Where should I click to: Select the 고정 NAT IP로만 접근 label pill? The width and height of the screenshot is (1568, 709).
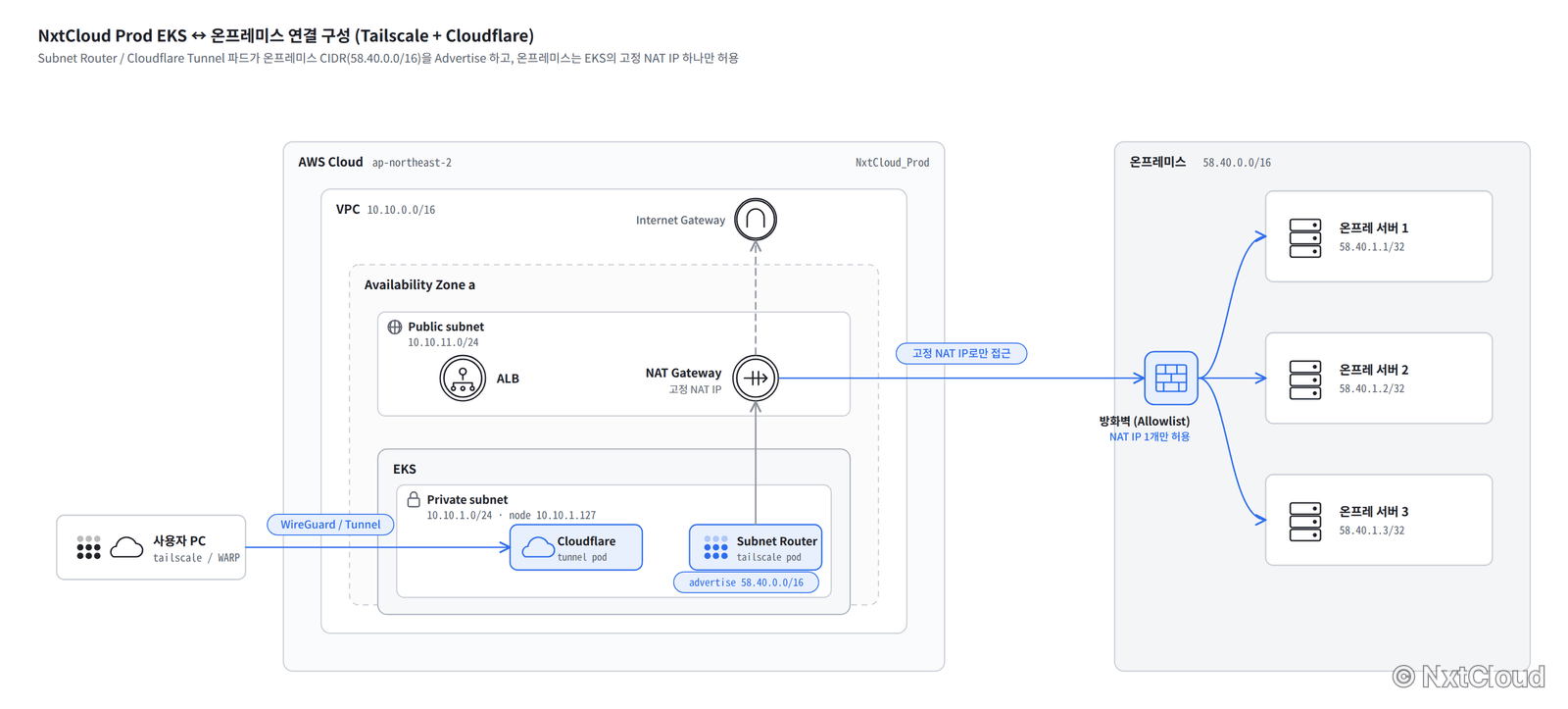[961, 353]
